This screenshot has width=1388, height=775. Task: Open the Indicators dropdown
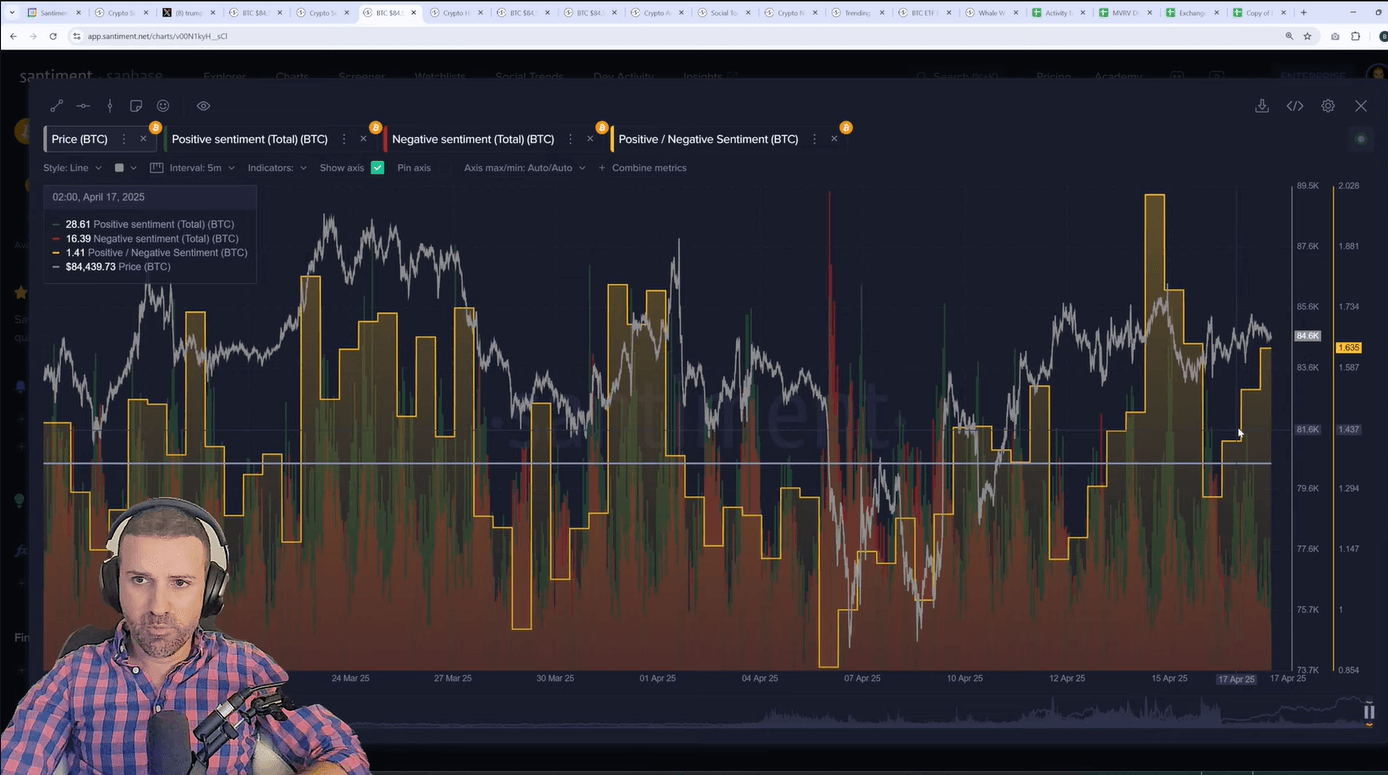click(277, 168)
